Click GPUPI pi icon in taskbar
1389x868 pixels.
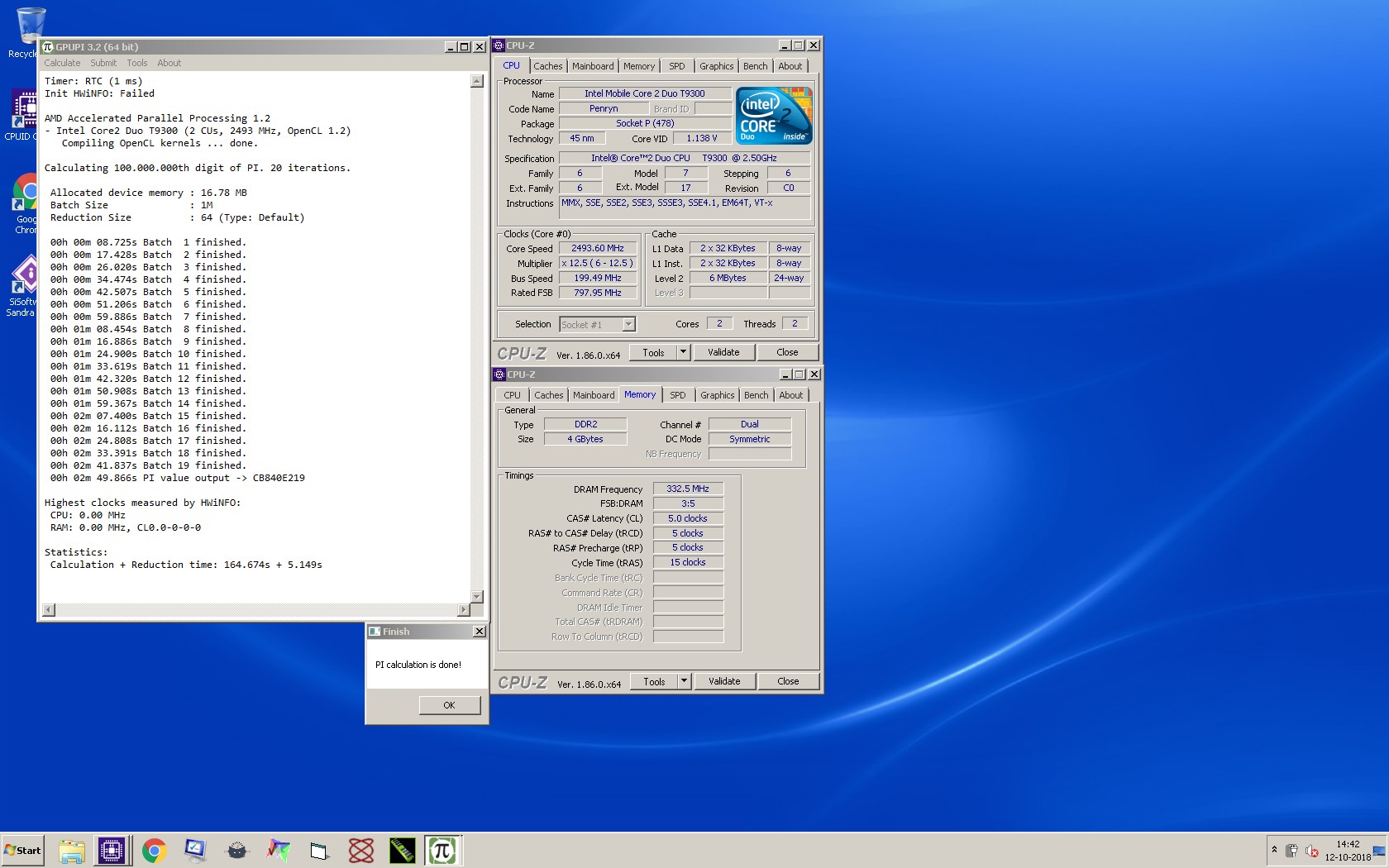click(x=442, y=851)
